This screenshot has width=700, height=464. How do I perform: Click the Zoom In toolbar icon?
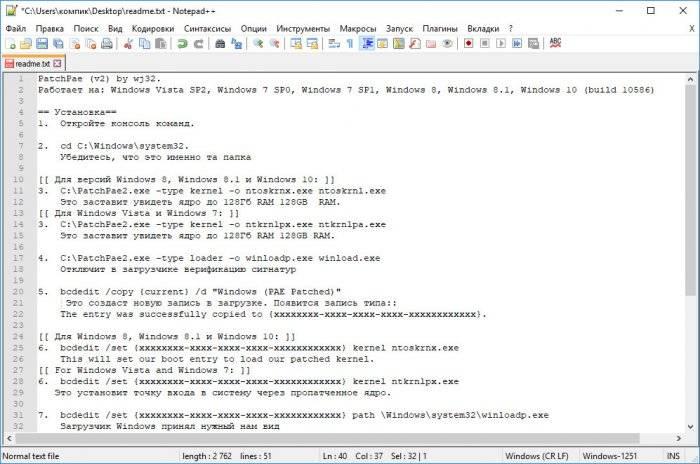pyautogui.click(x=258, y=43)
